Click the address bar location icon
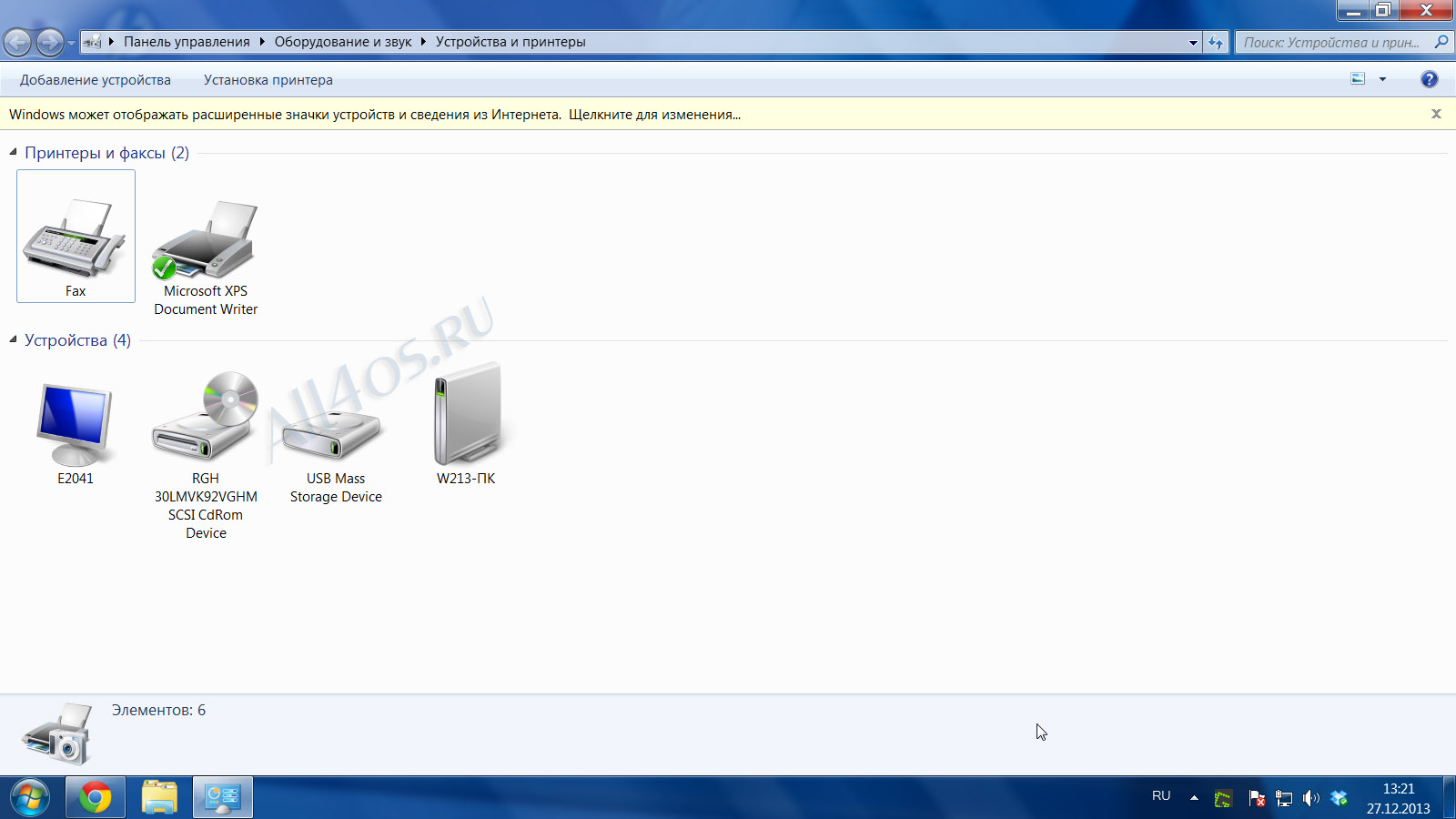Screen dimensions: 1456x819 [92, 42]
